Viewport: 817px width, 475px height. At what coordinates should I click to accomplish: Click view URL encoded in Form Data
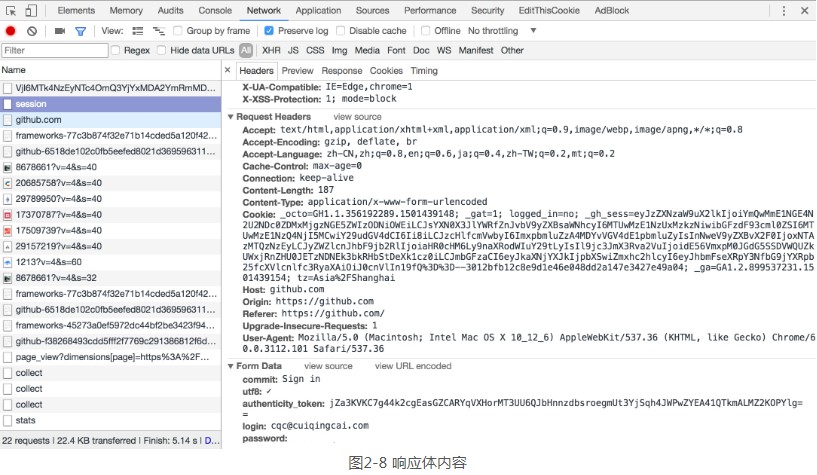(413, 366)
